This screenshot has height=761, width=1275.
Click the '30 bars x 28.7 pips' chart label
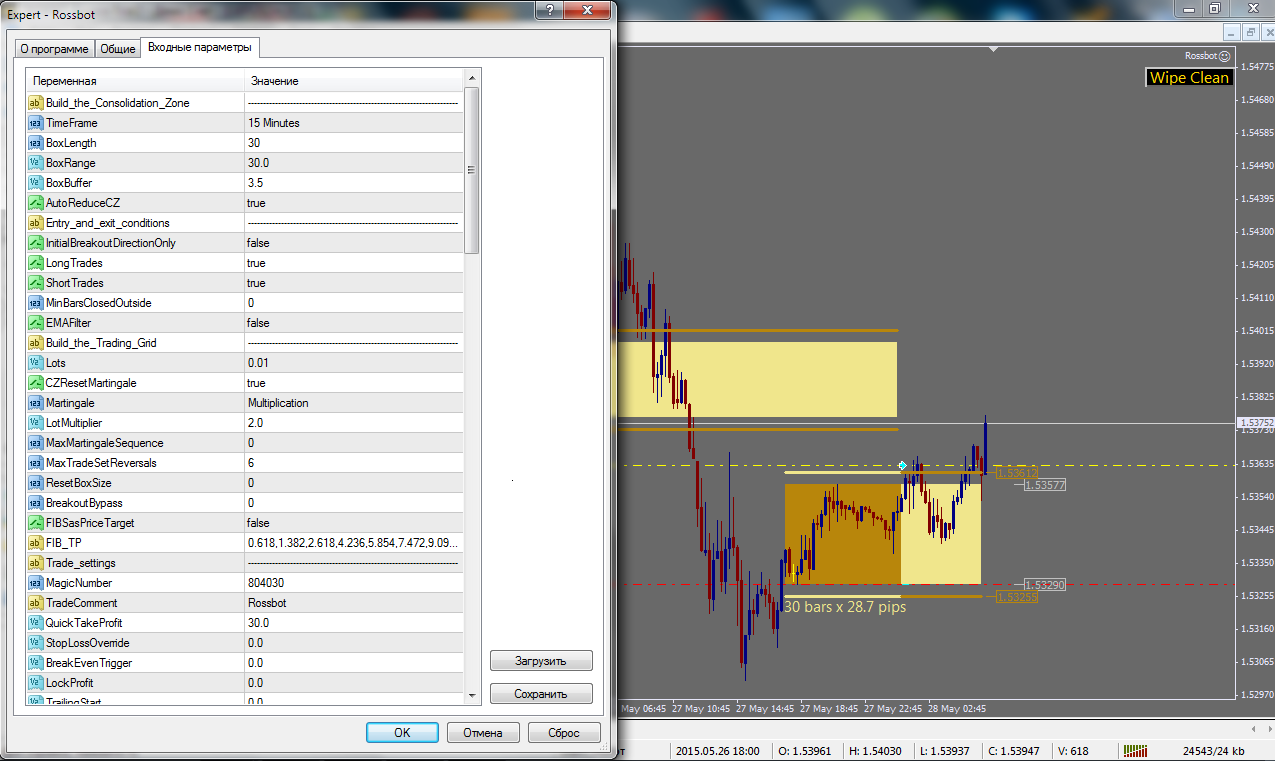click(845, 607)
